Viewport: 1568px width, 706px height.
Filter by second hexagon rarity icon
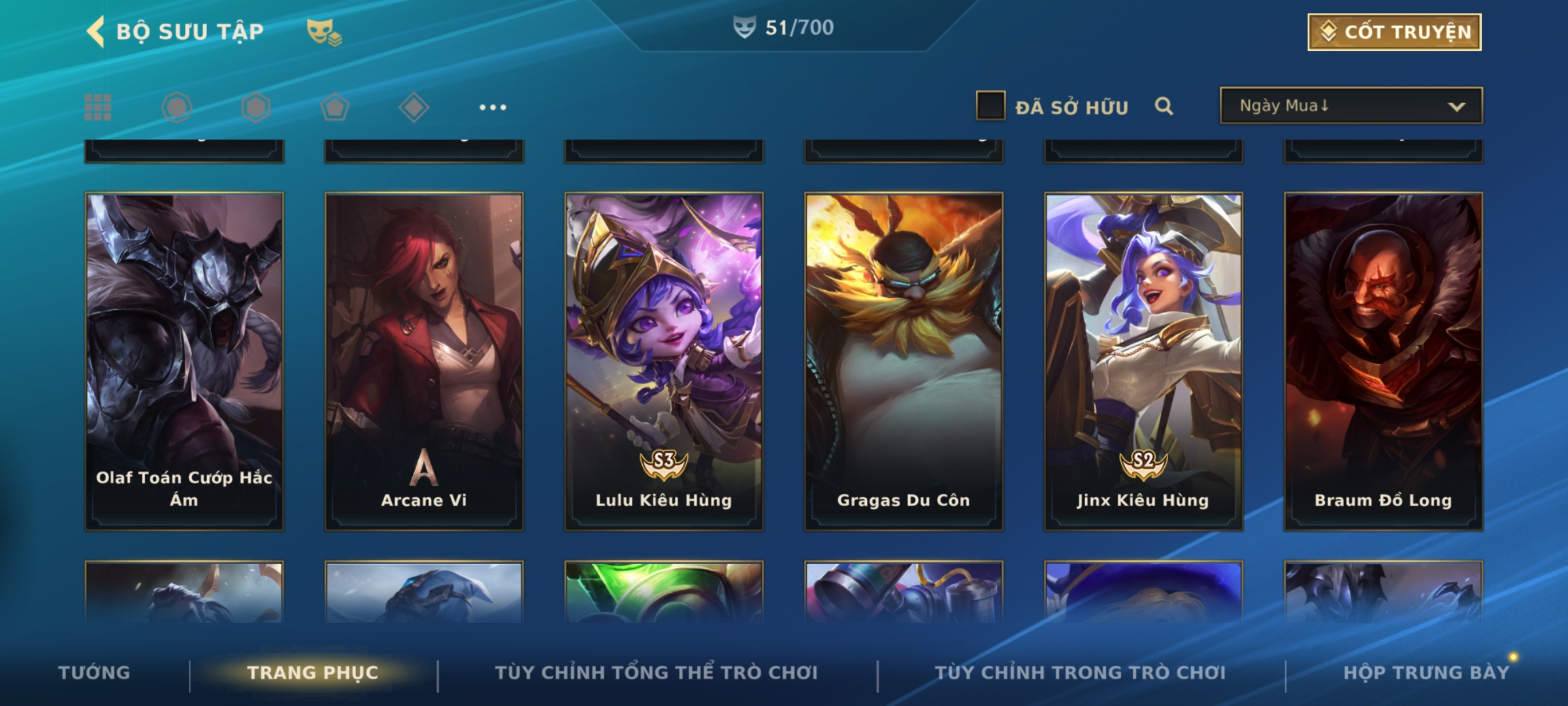pyautogui.click(x=255, y=107)
